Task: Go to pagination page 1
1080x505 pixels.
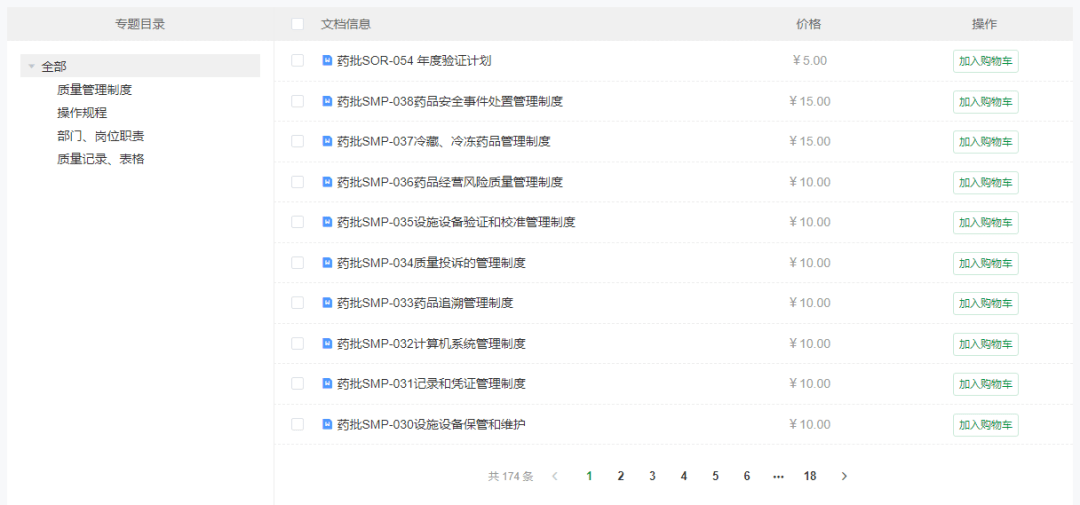Action: point(589,476)
